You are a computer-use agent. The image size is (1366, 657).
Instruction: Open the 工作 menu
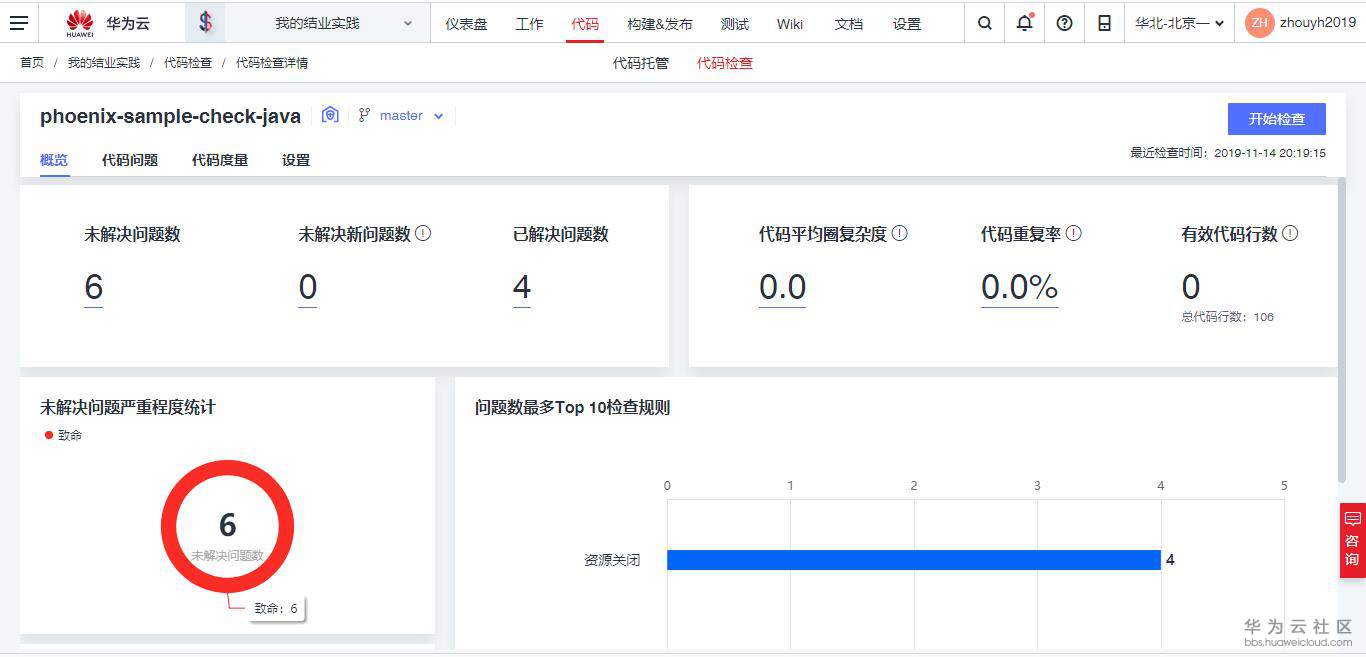[529, 24]
